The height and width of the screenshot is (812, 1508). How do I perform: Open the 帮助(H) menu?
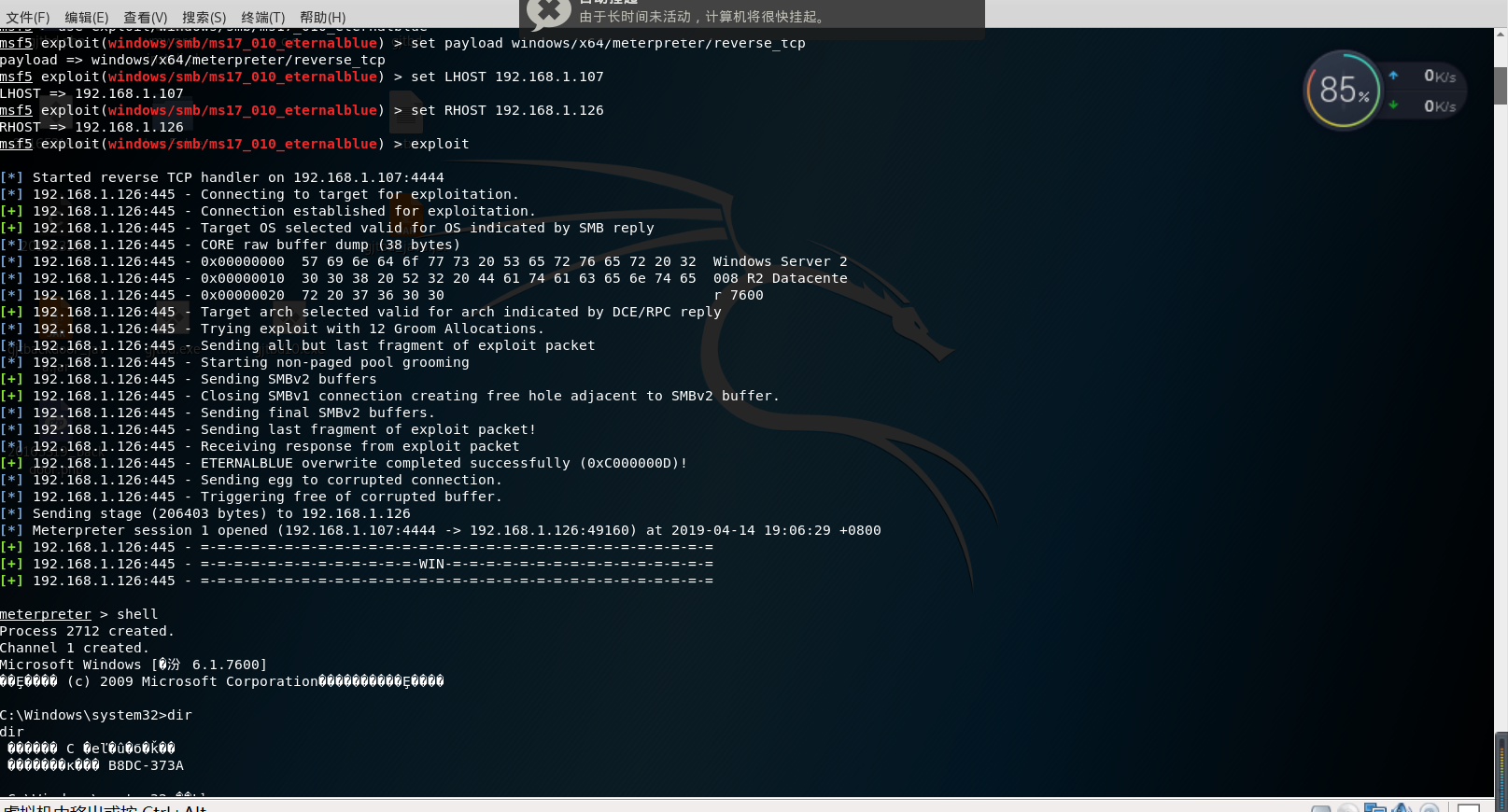tap(323, 18)
